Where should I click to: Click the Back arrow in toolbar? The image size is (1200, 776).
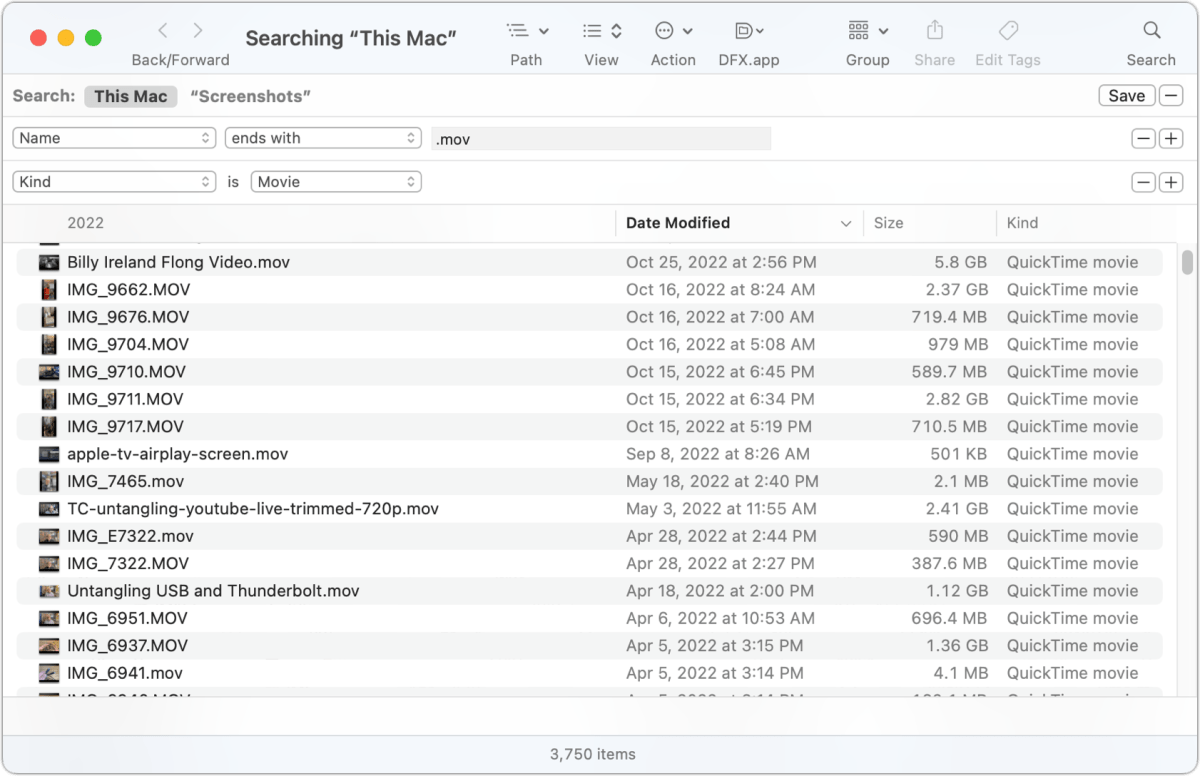[163, 31]
